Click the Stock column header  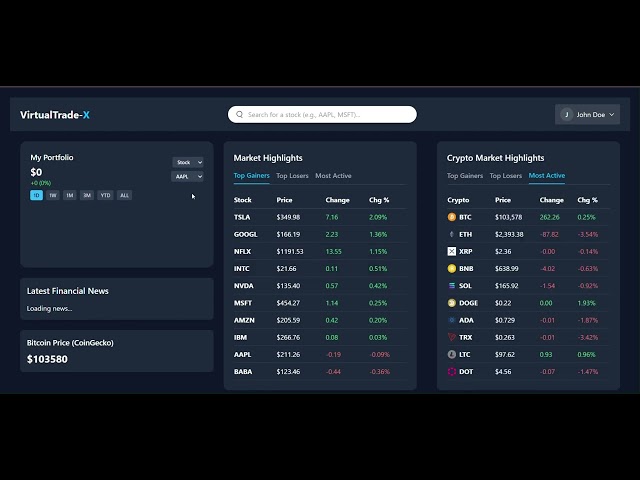pos(242,200)
